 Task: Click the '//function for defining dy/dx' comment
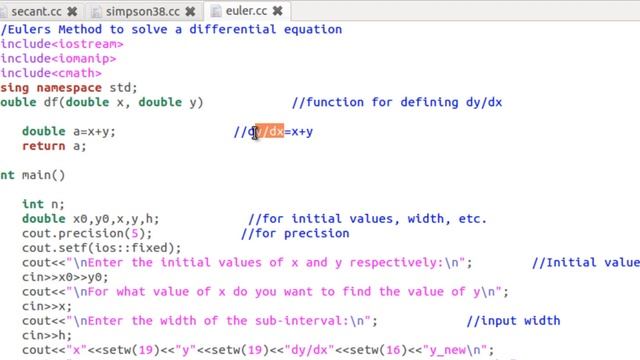[397, 102]
